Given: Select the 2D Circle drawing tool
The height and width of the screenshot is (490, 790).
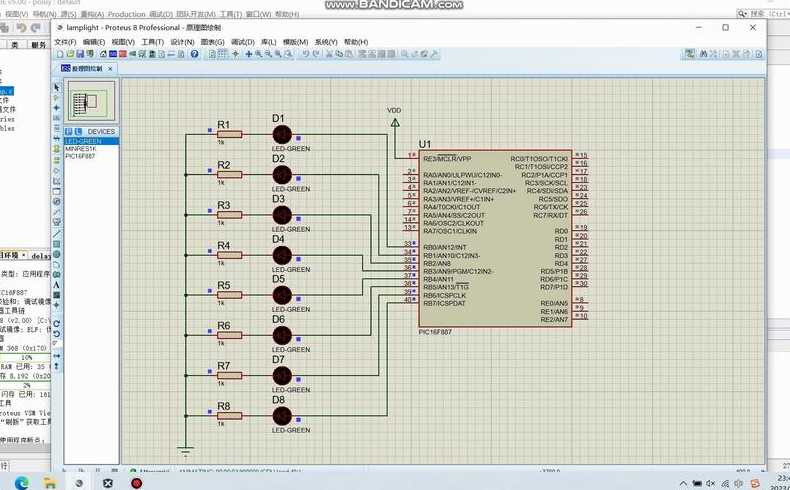Looking at the screenshot, I should pyautogui.click(x=56, y=254).
